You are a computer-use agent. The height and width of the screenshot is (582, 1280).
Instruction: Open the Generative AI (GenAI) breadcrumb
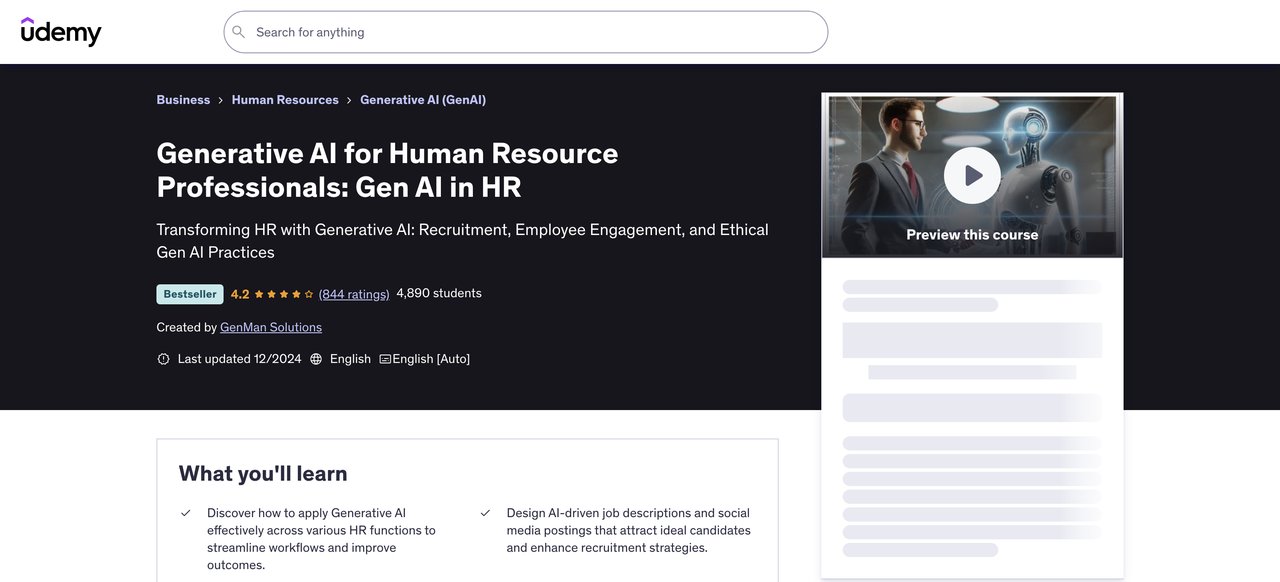(x=423, y=100)
